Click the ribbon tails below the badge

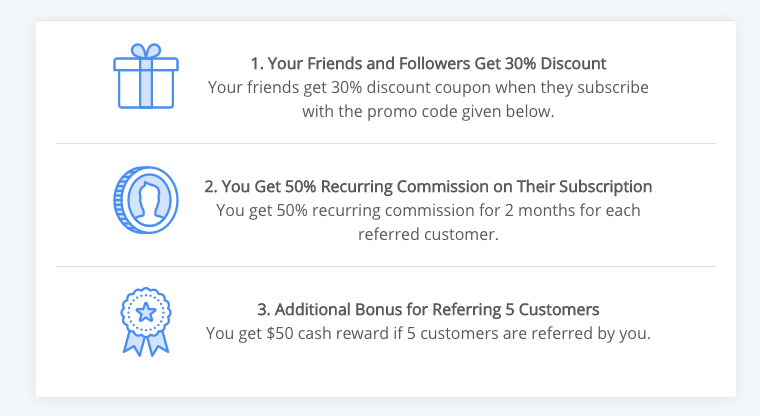coord(145,342)
